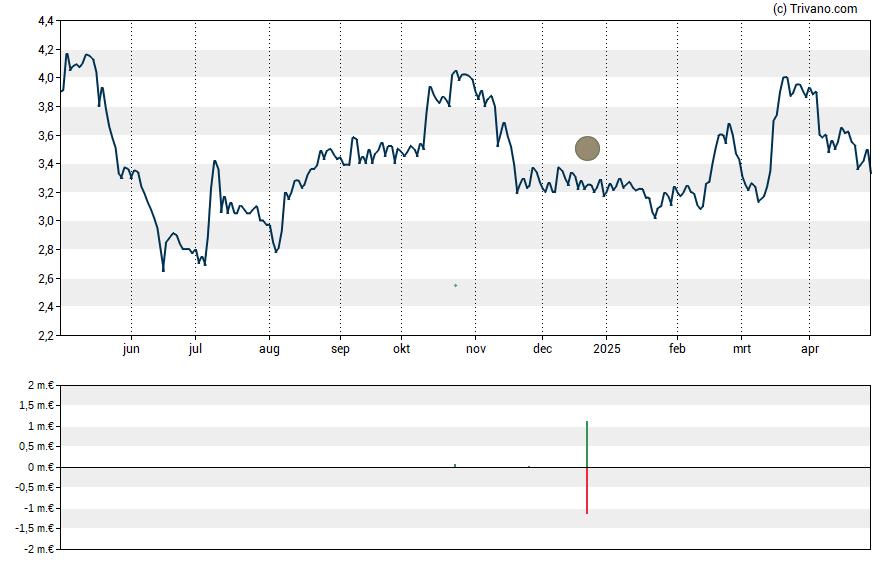888x565 pixels.
Task: Click the tiny green volume bar near late October
Action: coord(455,465)
